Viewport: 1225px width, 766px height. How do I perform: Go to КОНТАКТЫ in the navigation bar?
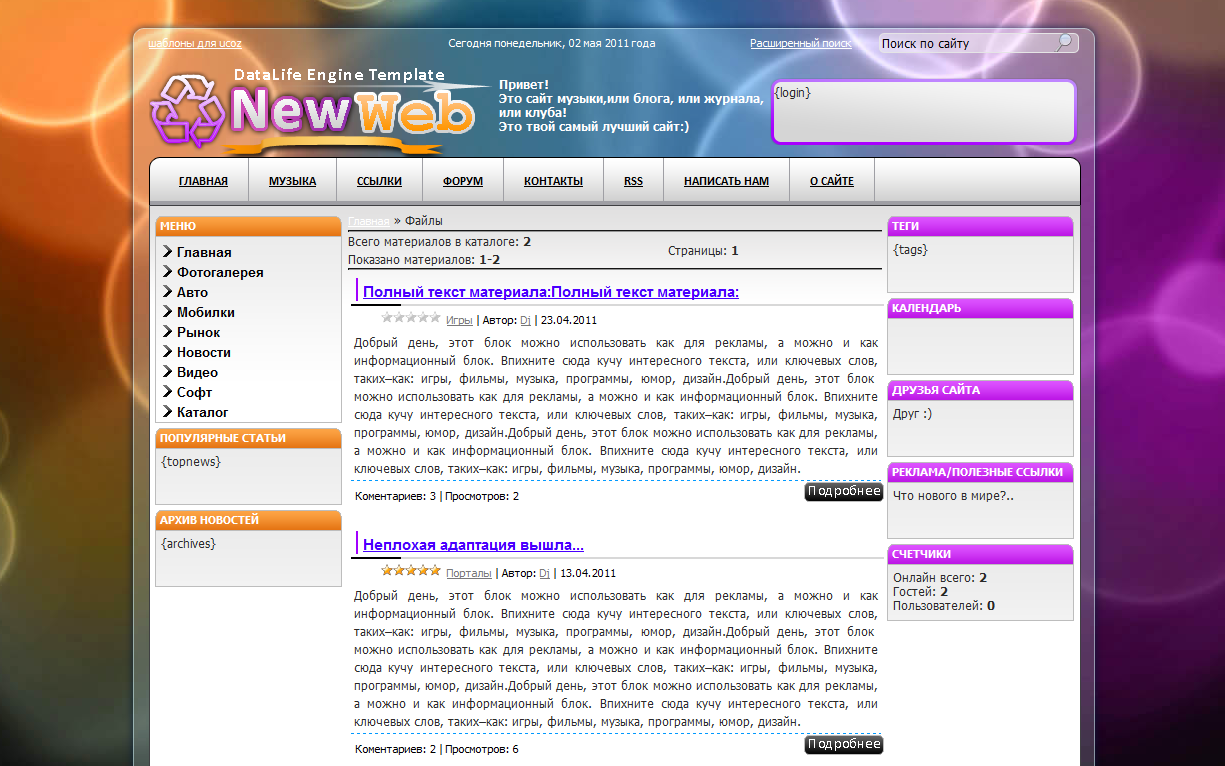[x=553, y=181]
